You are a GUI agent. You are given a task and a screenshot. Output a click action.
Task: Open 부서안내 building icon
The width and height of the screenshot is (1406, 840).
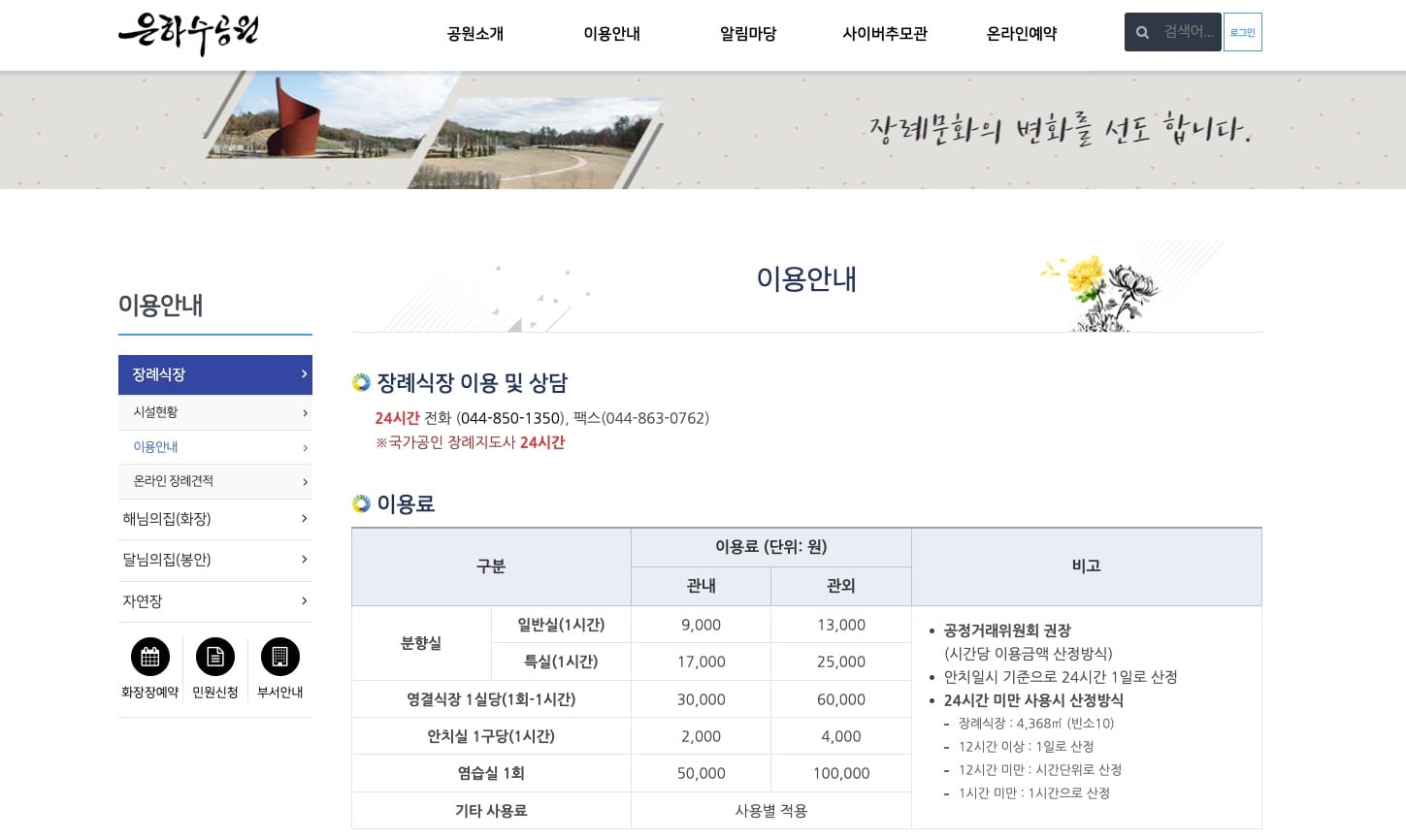click(279, 658)
